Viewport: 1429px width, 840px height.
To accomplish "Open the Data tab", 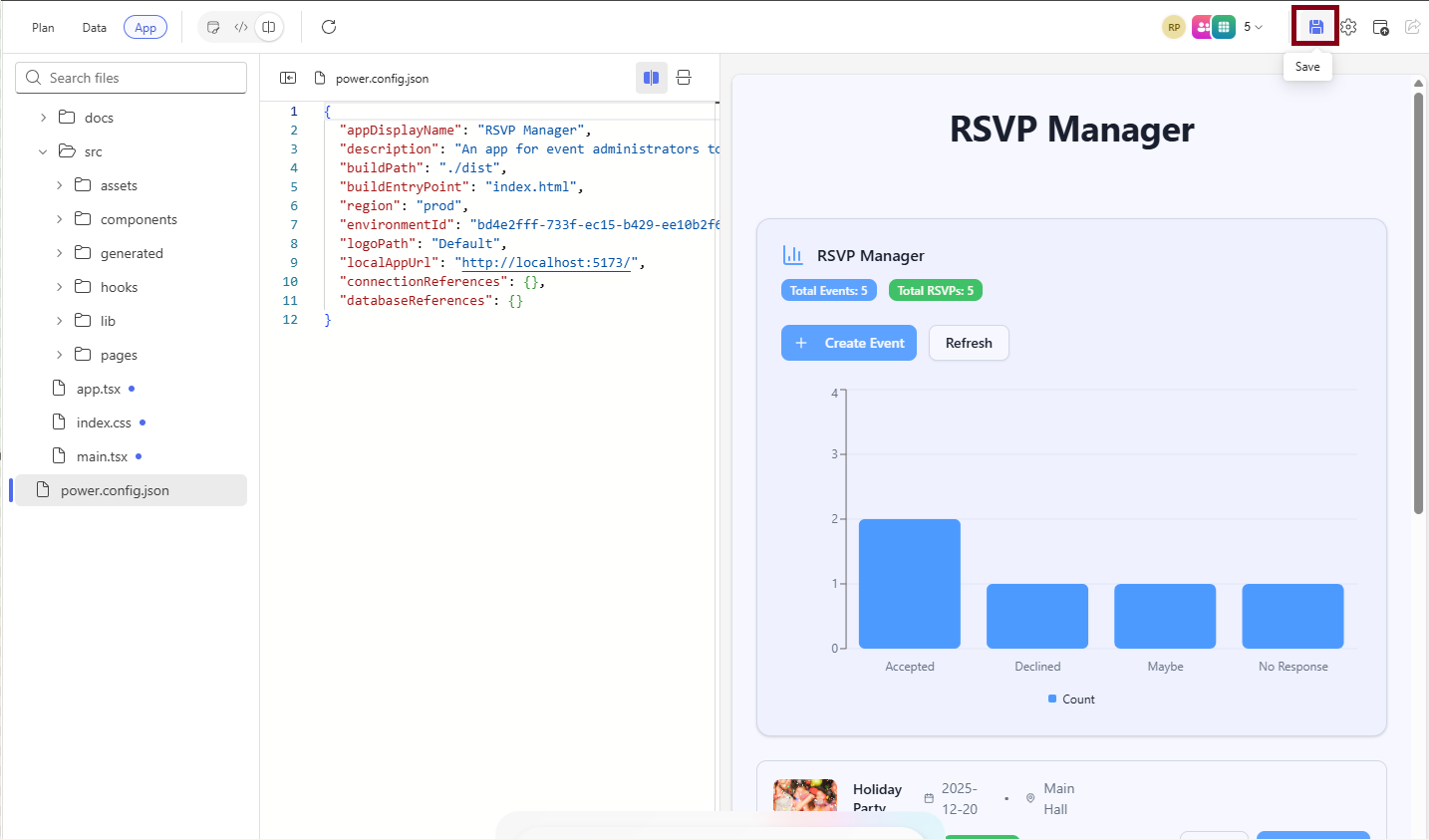I will tap(94, 27).
